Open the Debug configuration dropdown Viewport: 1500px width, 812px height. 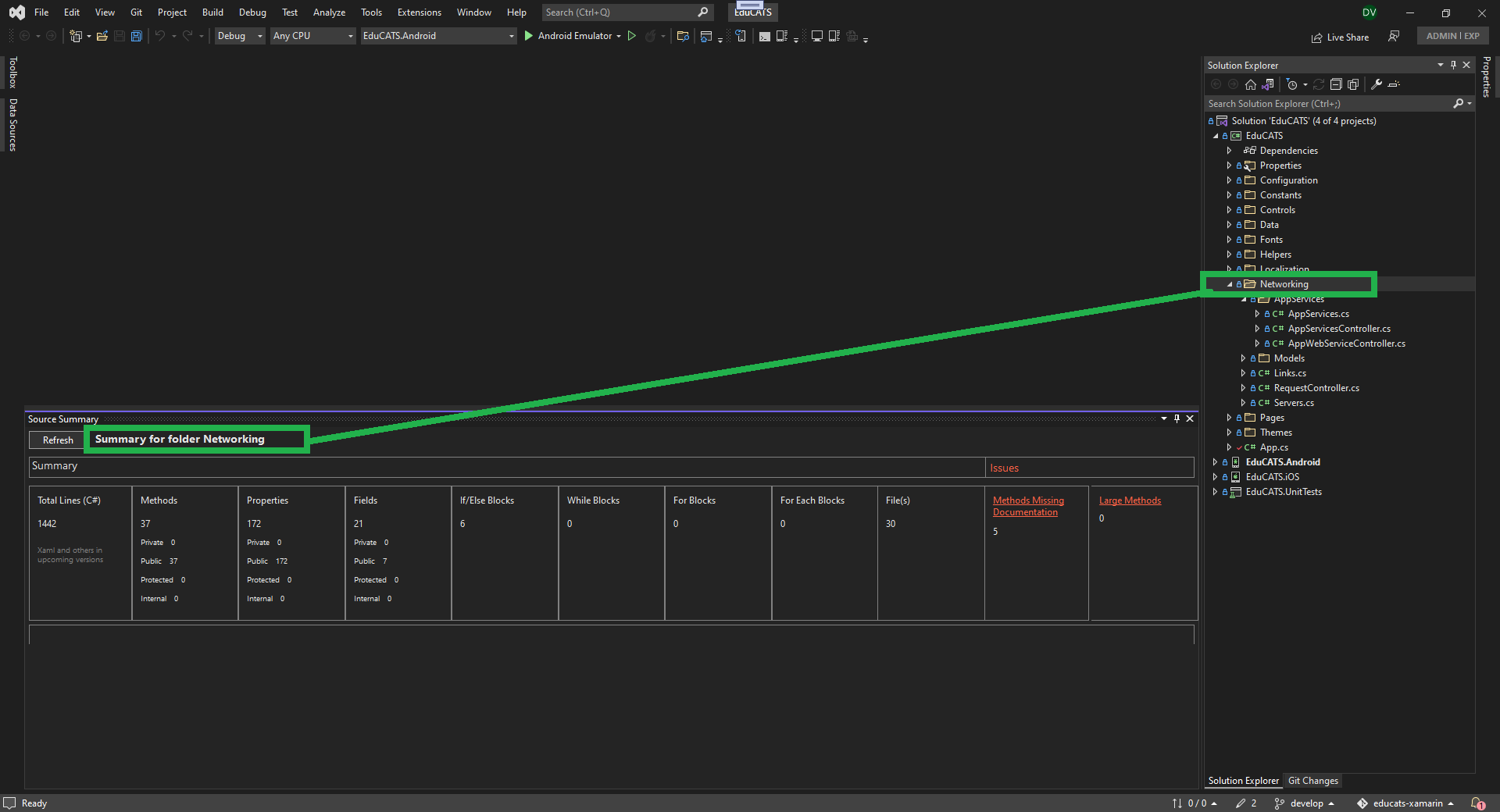(240, 36)
